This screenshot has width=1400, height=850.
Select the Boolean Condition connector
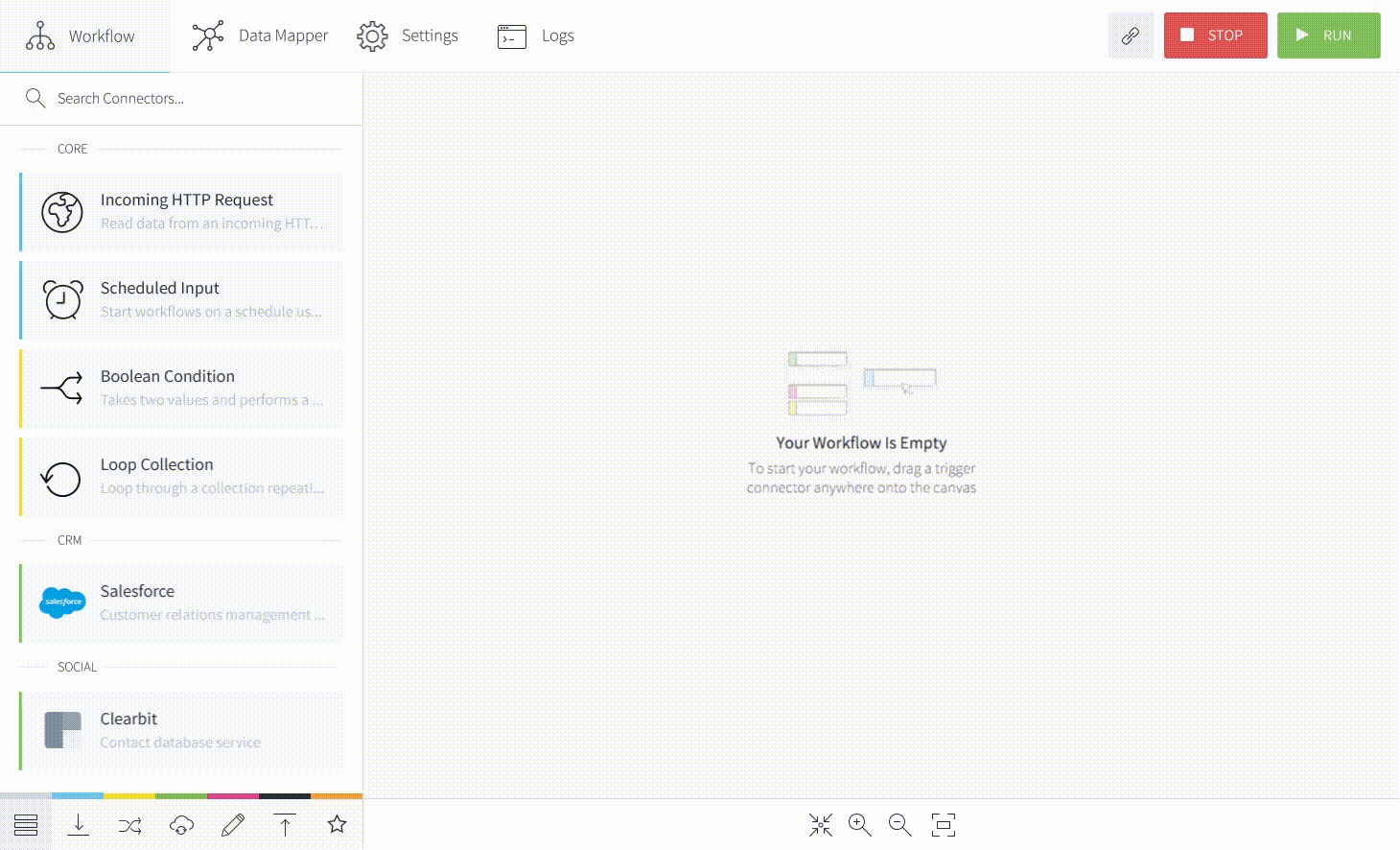pyautogui.click(x=181, y=389)
